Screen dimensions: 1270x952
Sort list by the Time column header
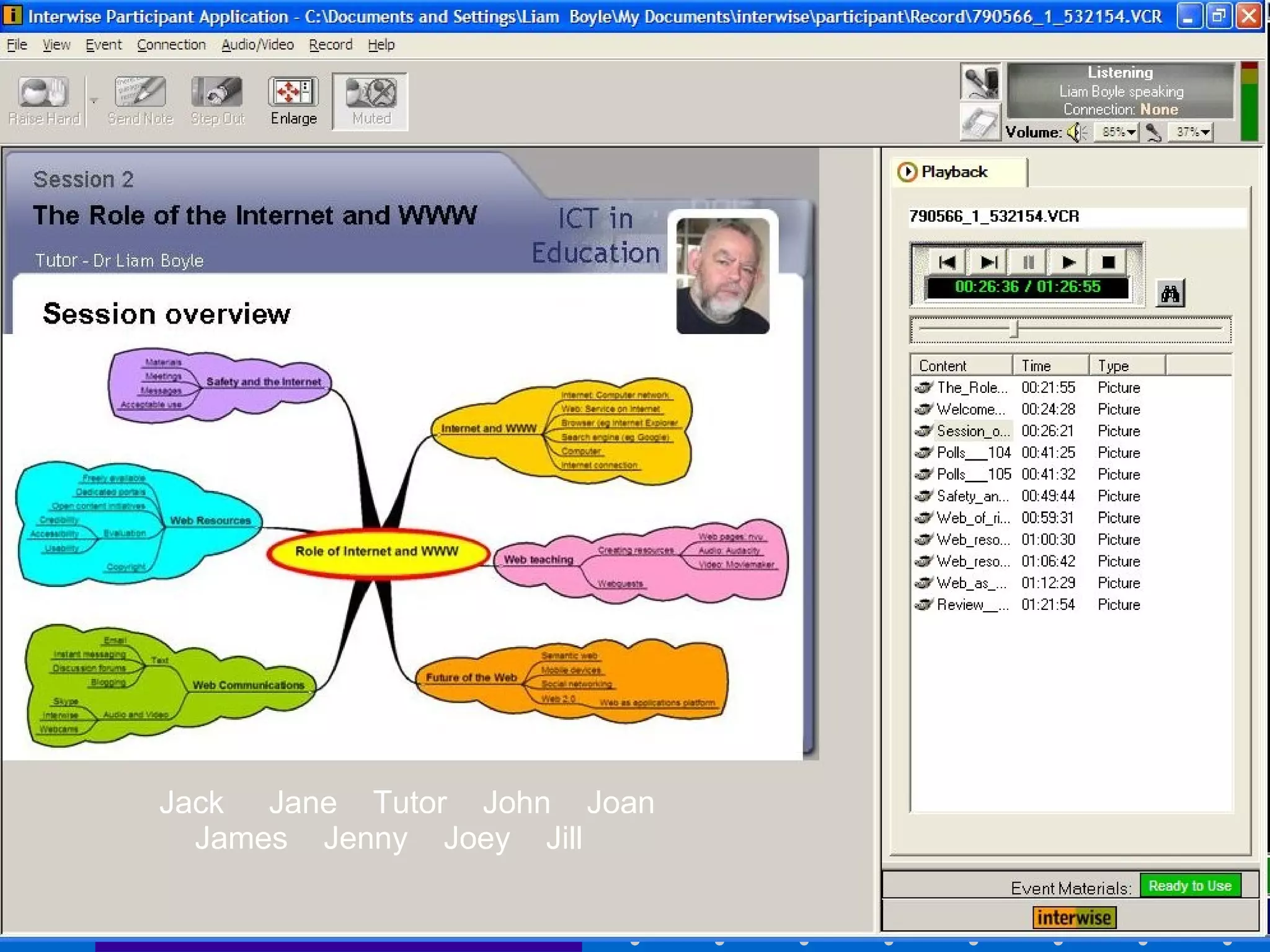[1050, 366]
